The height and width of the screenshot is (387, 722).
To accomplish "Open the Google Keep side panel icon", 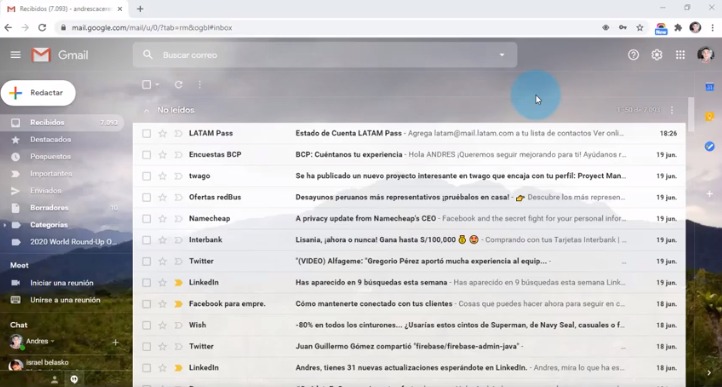I will coord(710,117).
